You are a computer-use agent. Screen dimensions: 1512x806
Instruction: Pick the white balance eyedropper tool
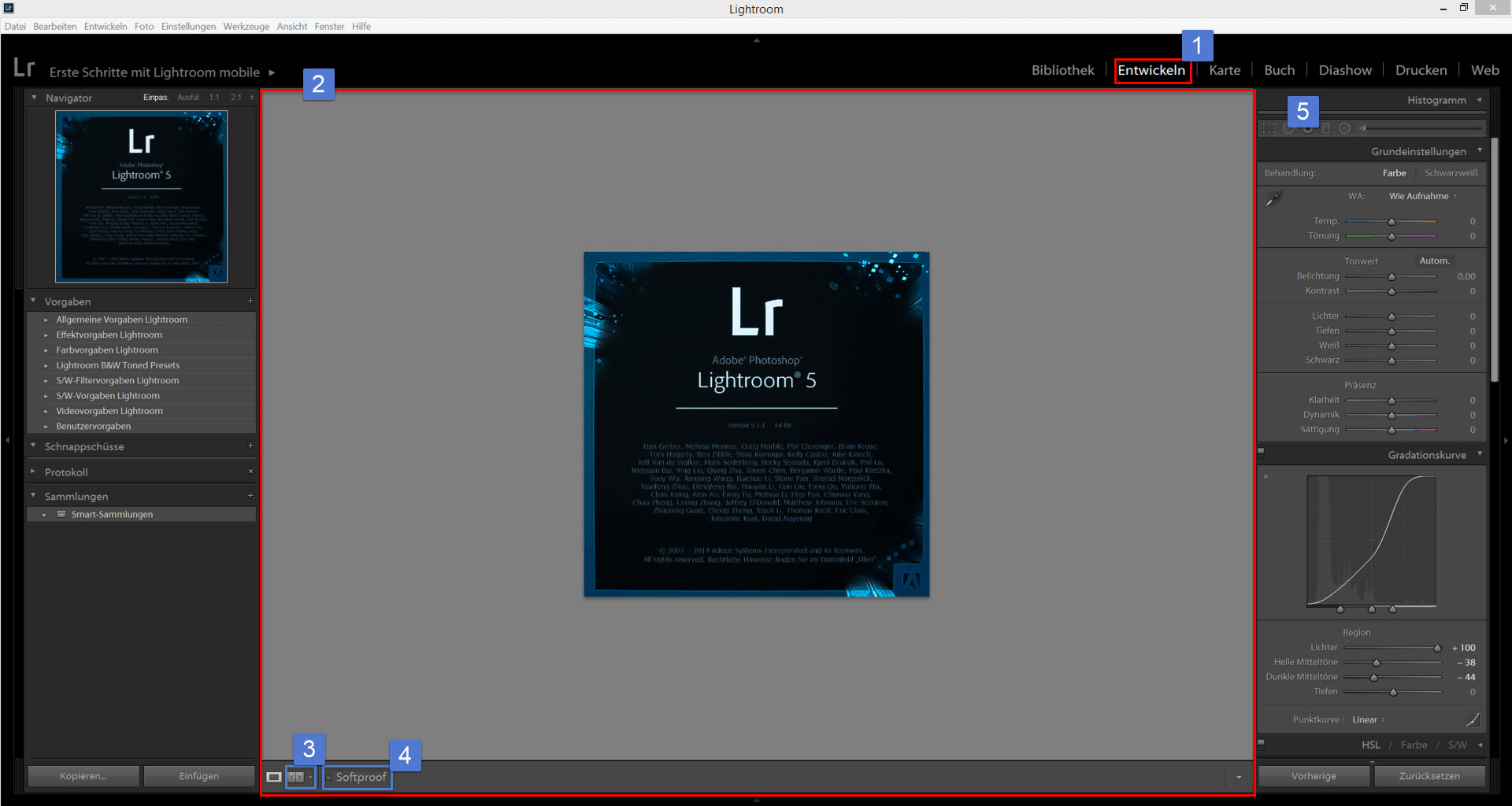[1274, 198]
